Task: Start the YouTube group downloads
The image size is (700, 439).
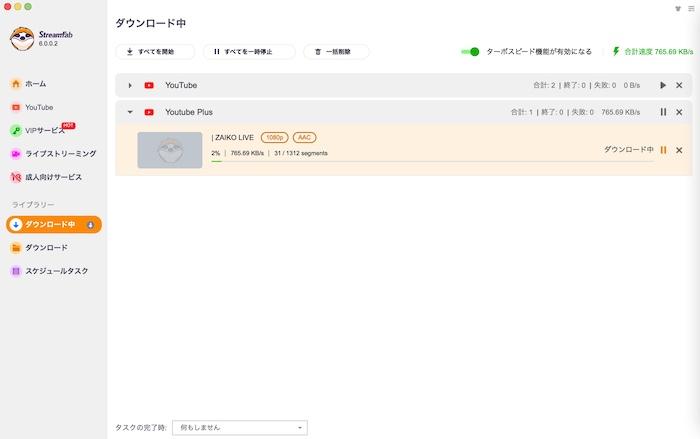Action: point(663,85)
